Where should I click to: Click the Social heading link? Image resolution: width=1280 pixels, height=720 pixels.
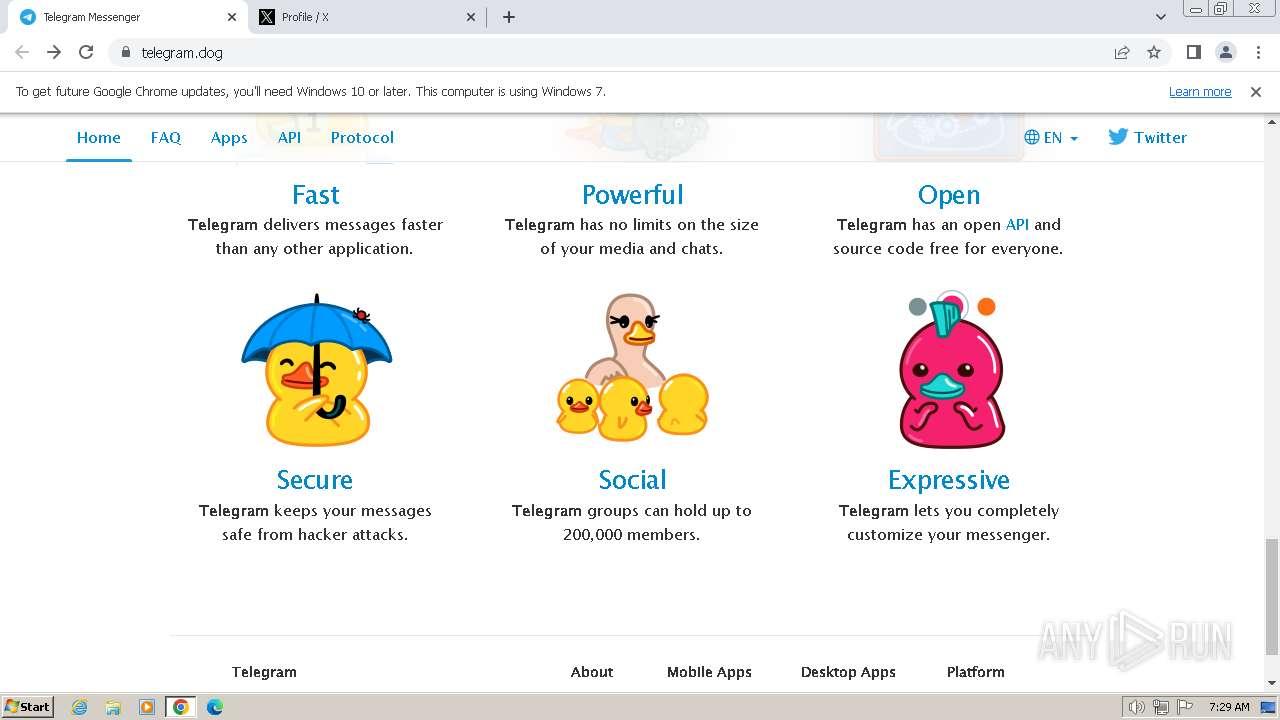click(x=632, y=480)
